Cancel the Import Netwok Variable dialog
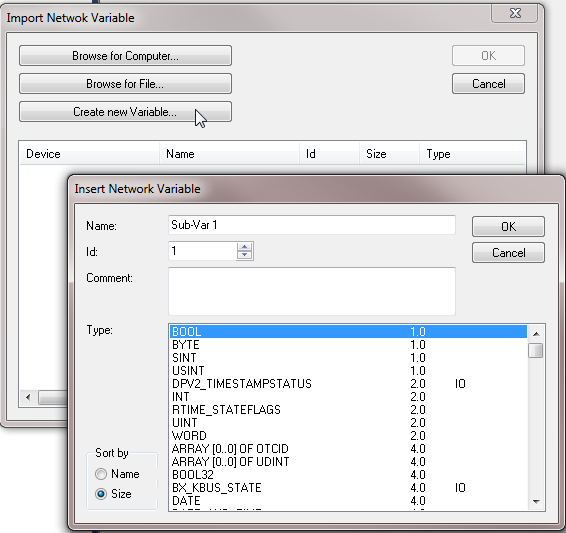The image size is (566, 533). (488, 84)
